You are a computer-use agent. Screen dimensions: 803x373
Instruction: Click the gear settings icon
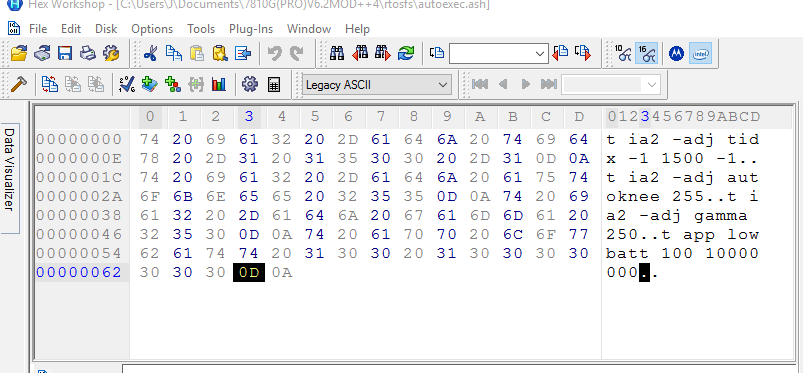[250, 84]
